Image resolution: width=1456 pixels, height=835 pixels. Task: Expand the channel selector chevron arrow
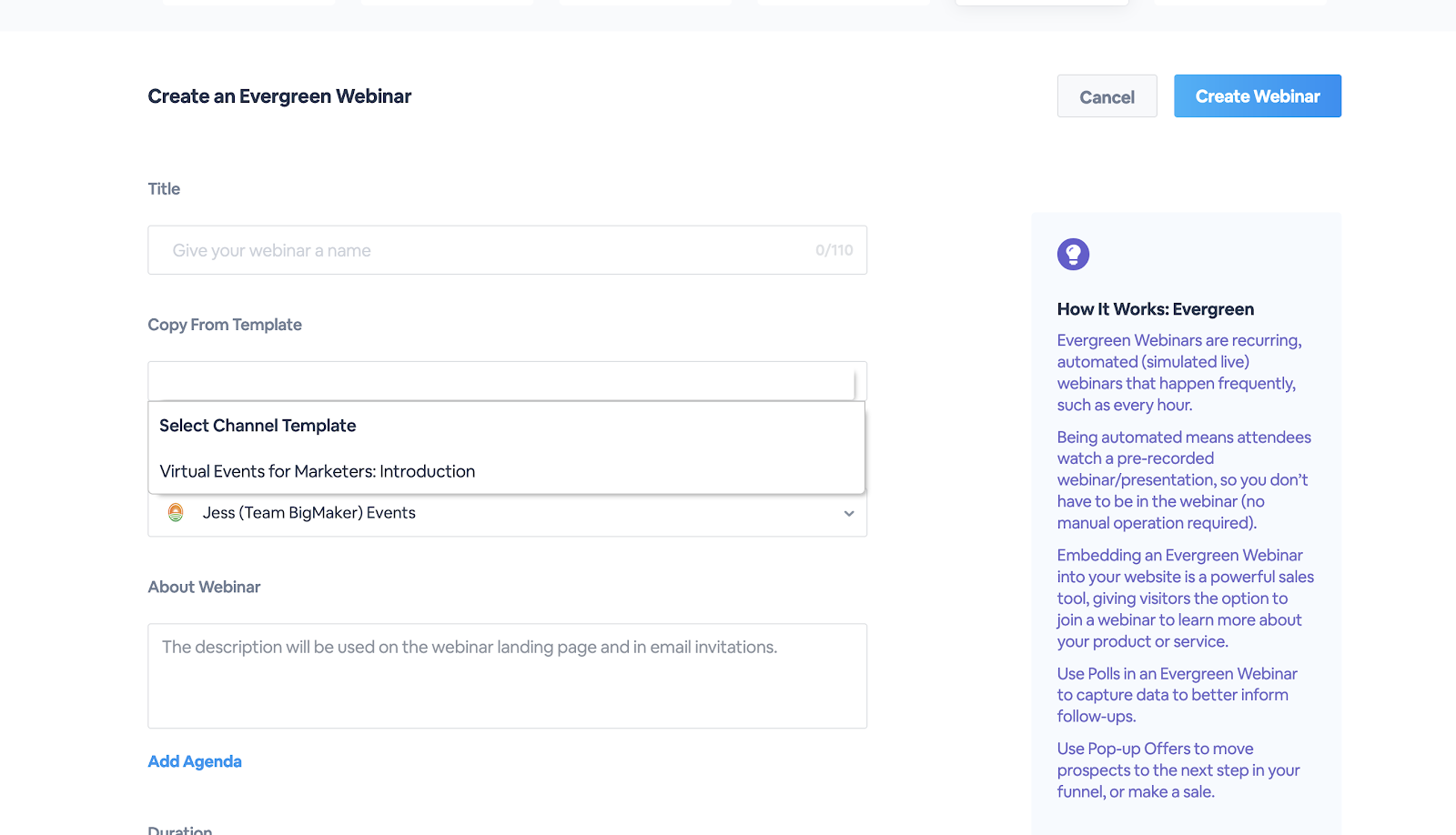pos(848,514)
